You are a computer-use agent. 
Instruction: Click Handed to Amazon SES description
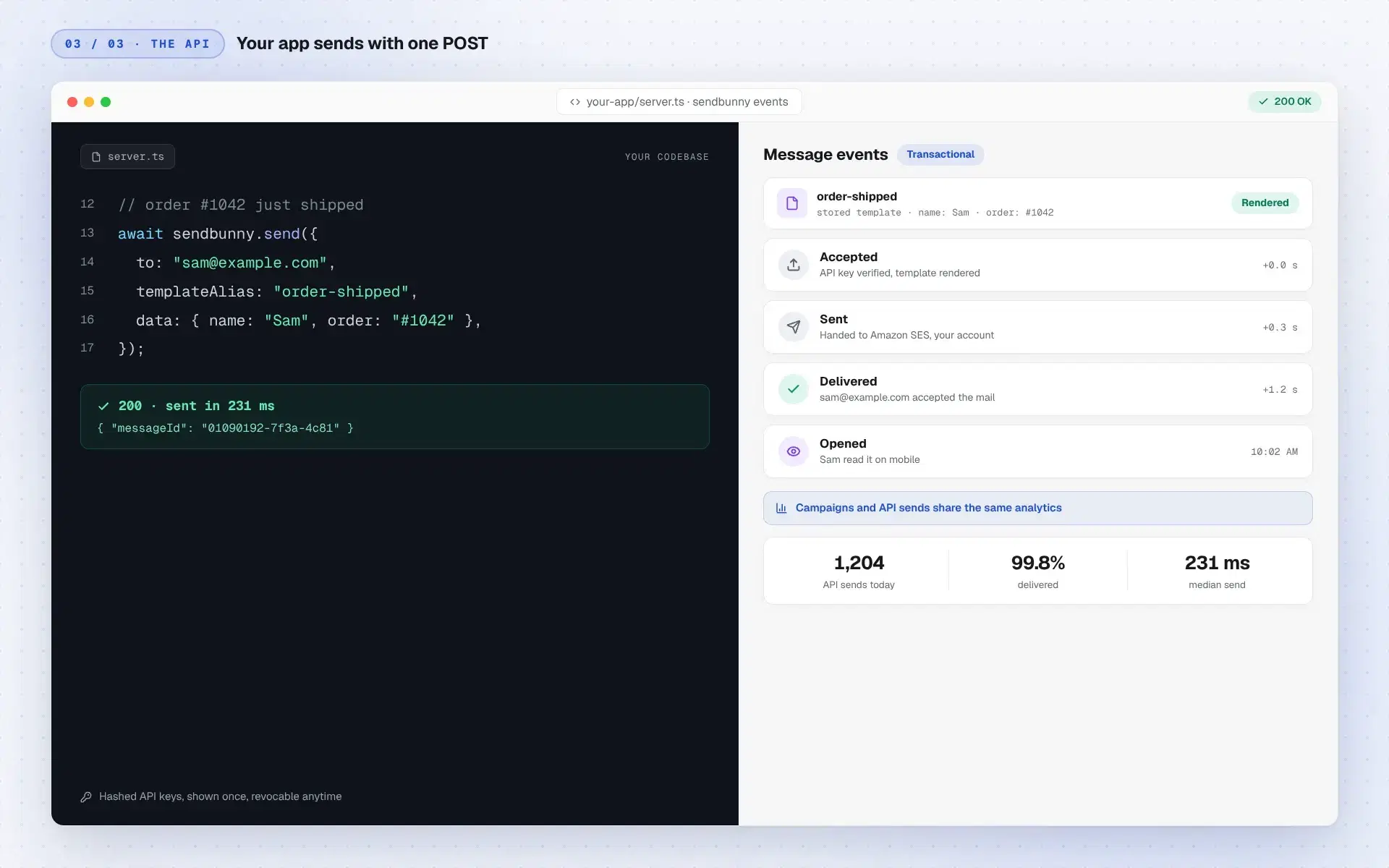coord(906,335)
